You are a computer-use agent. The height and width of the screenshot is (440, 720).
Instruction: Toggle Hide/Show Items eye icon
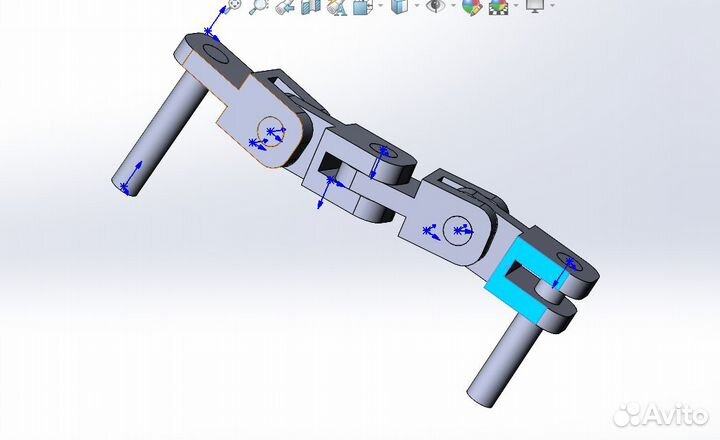coord(435,6)
